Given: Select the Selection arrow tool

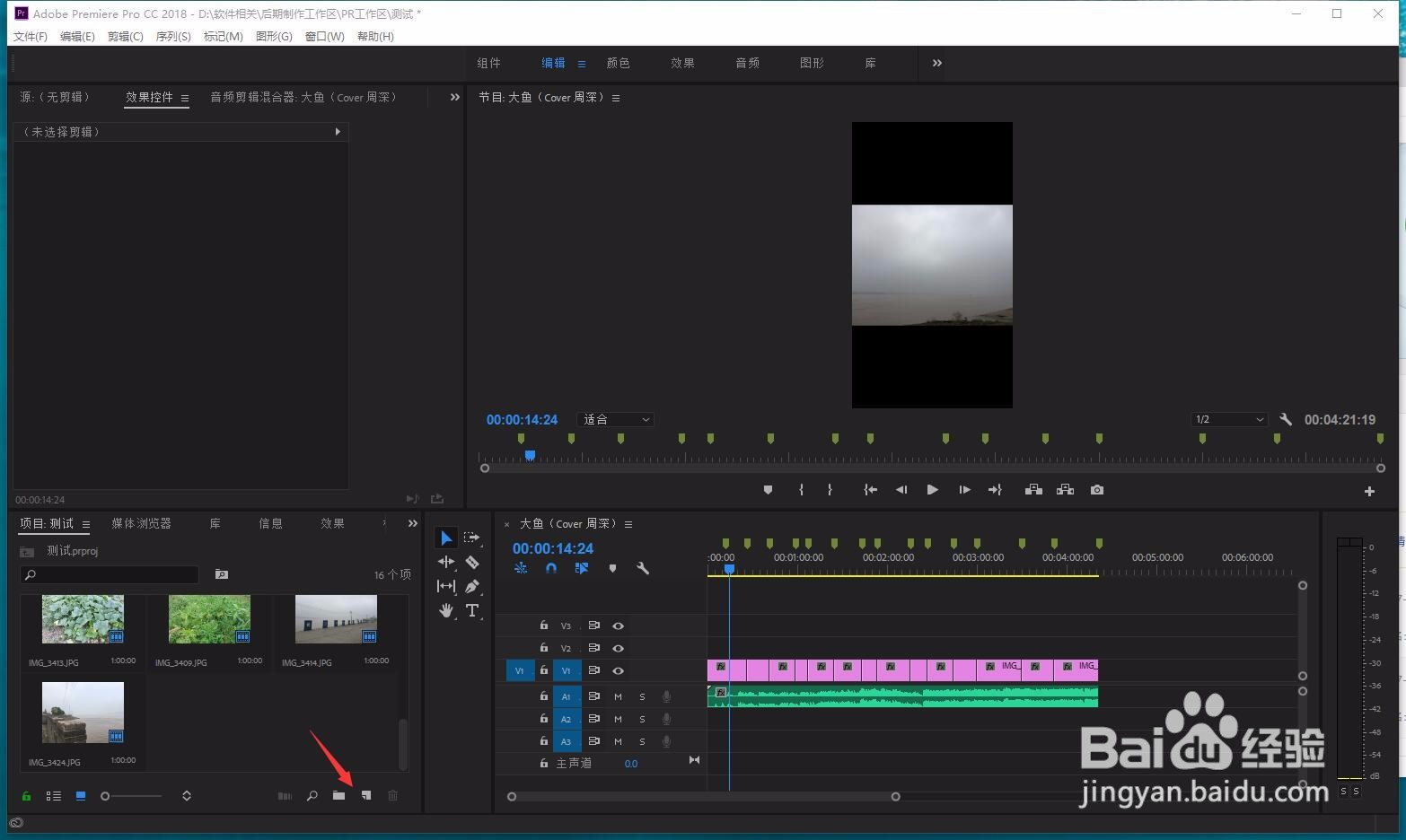Looking at the screenshot, I should point(446,538).
